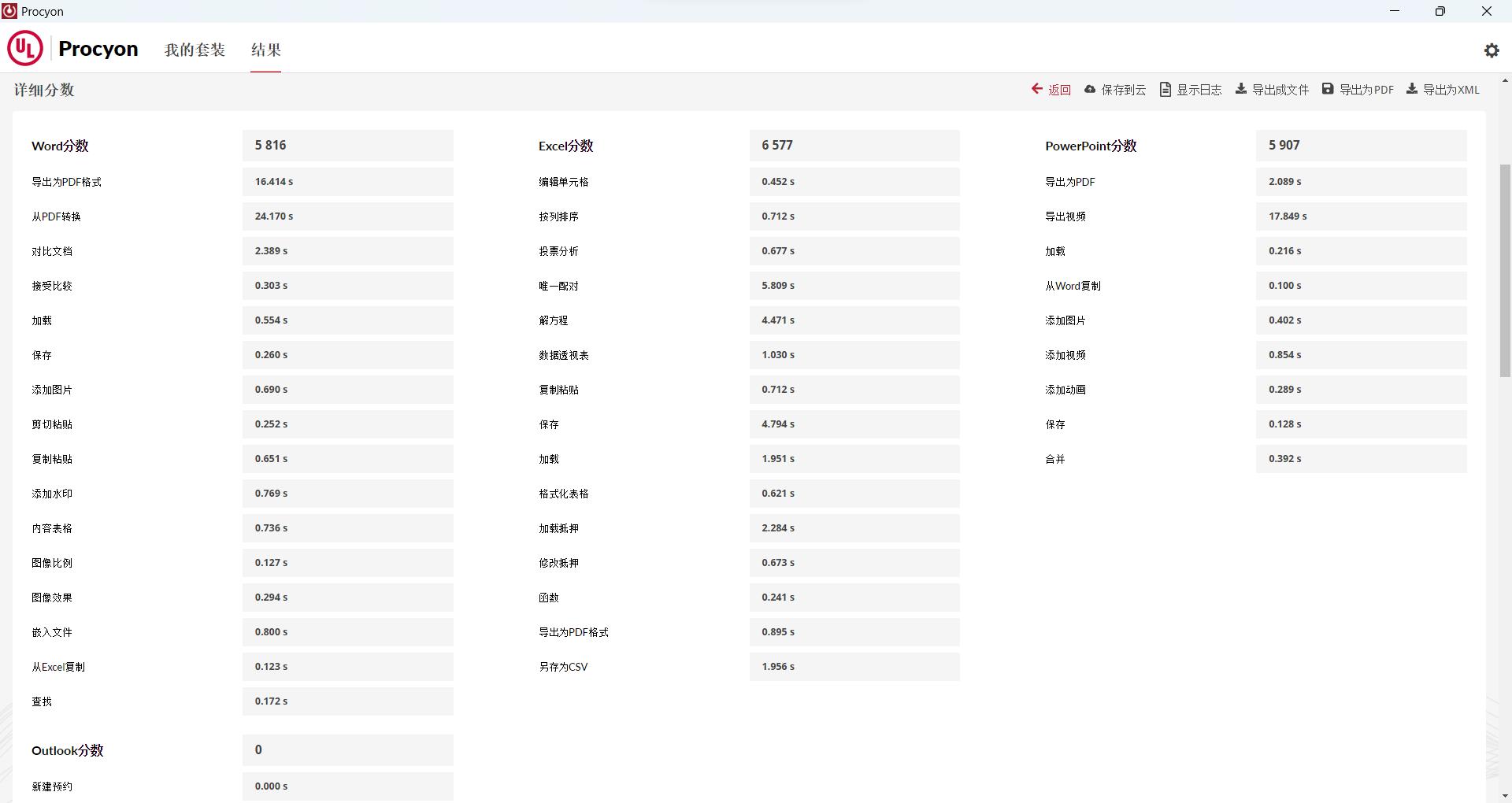The image size is (1512, 803).
Task: Restore down the Procyon window
Action: [1440, 11]
